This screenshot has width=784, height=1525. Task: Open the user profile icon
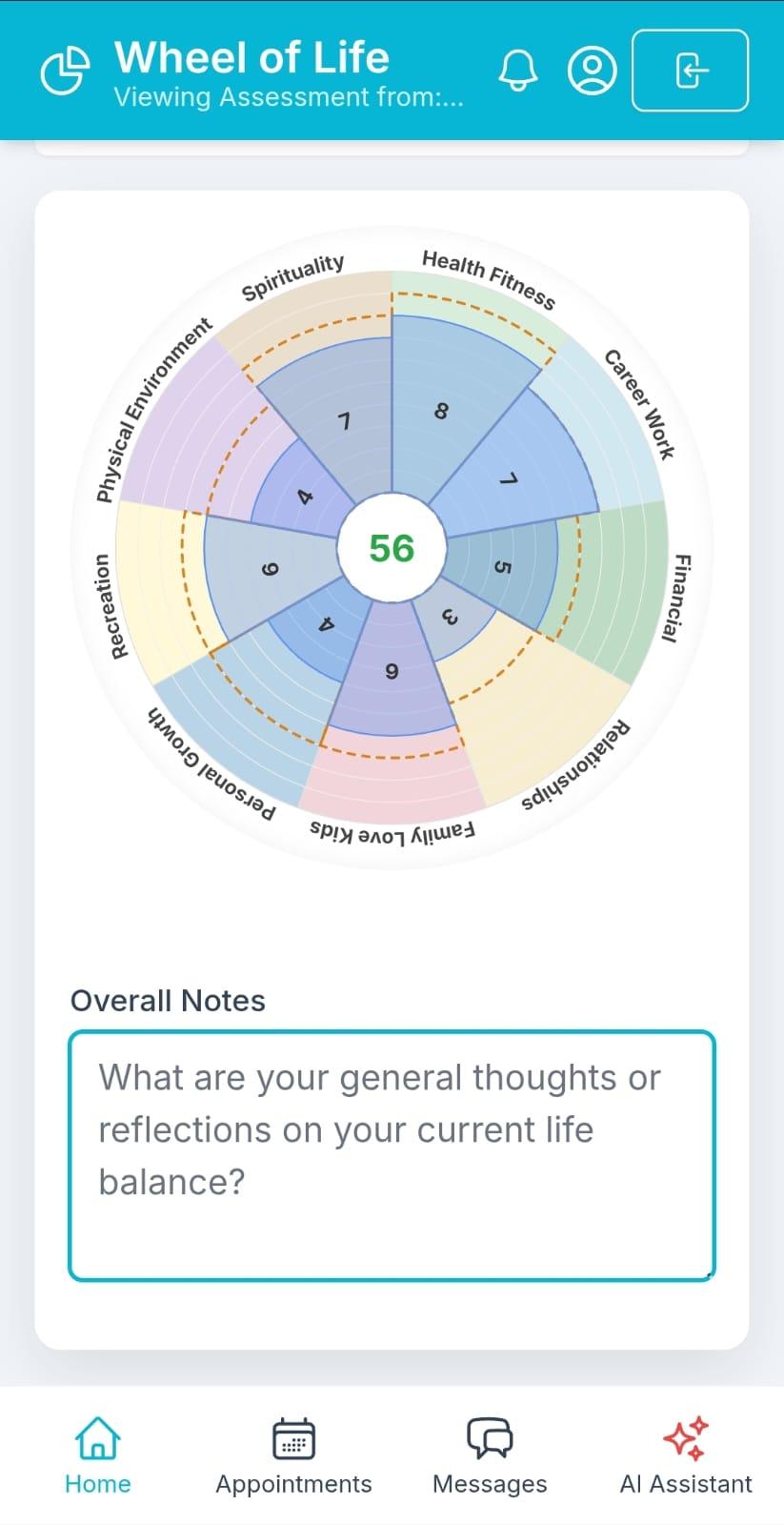click(x=592, y=71)
